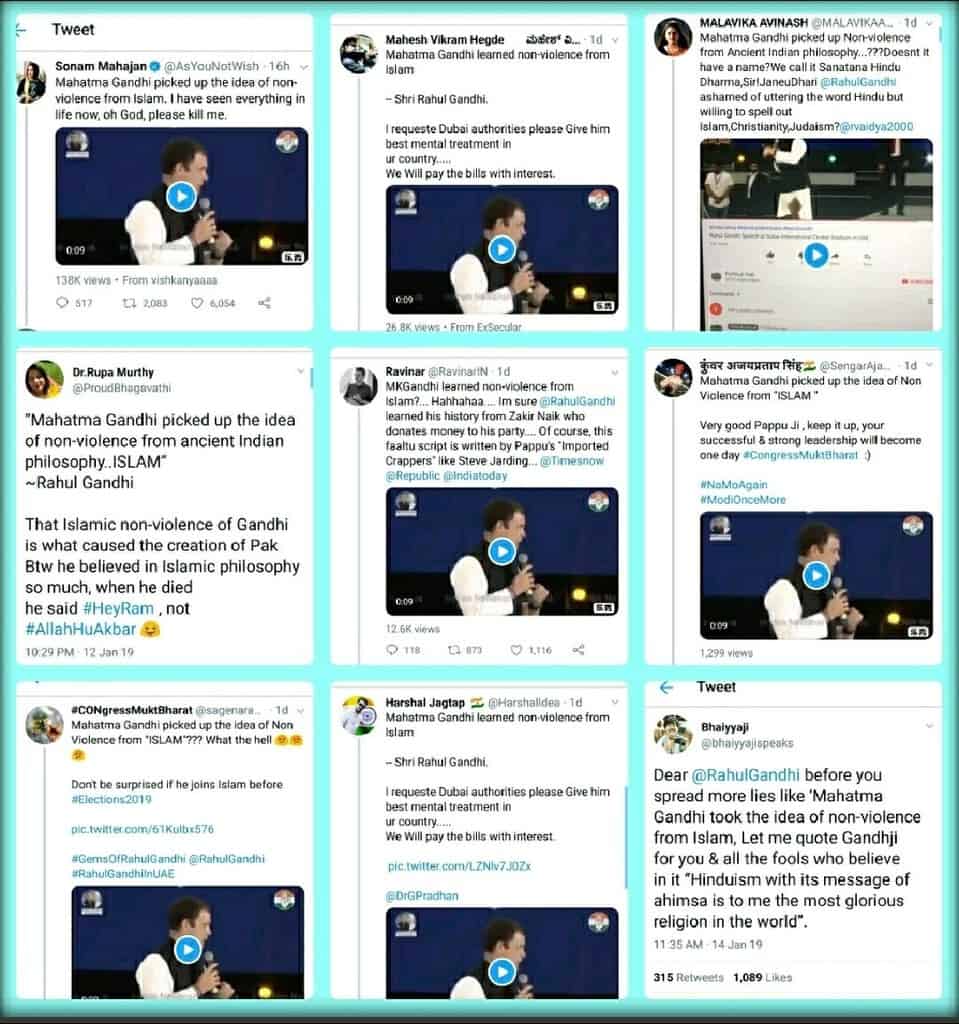The width and height of the screenshot is (959, 1024).
Task: Like Ravinar's tweet showing 1,116 likes
Action: pos(516,650)
